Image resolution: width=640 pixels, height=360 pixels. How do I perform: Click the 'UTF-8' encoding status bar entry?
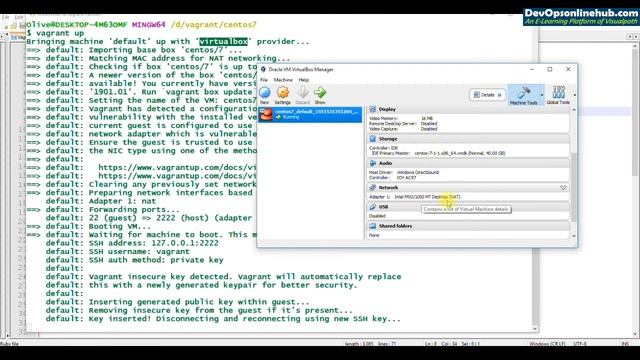click(580, 344)
